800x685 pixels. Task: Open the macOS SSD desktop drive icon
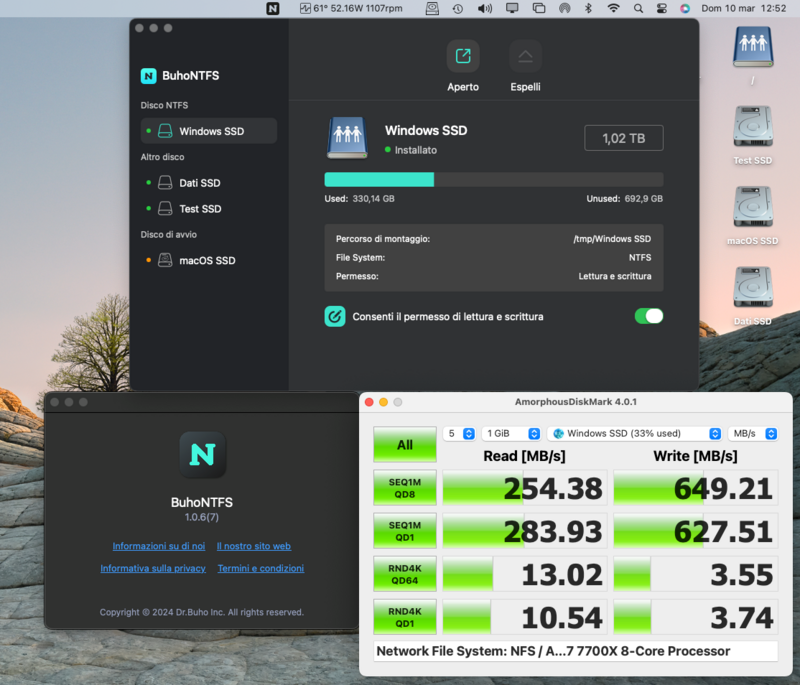pyautogui.click(x=752, y=208)
